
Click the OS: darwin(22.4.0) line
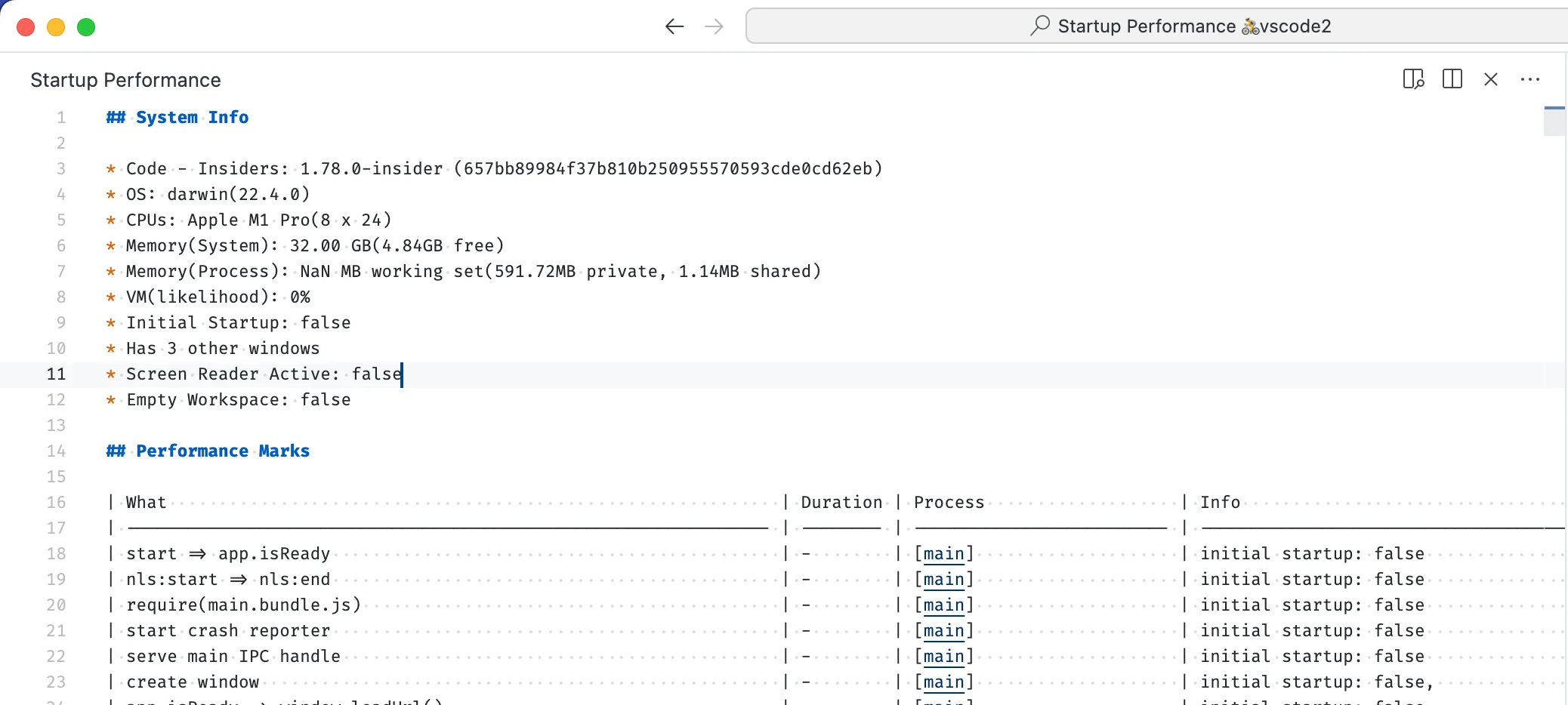pos(208,194)
